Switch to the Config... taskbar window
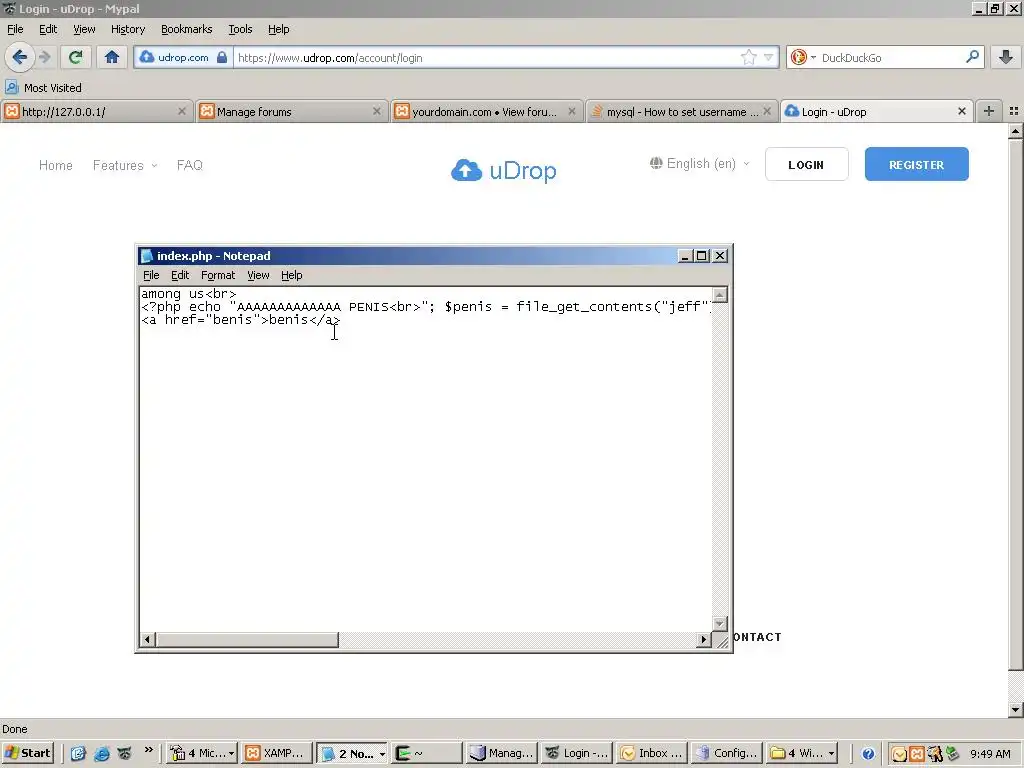This screenshot has width=1024, height=768. click(726, 753)
